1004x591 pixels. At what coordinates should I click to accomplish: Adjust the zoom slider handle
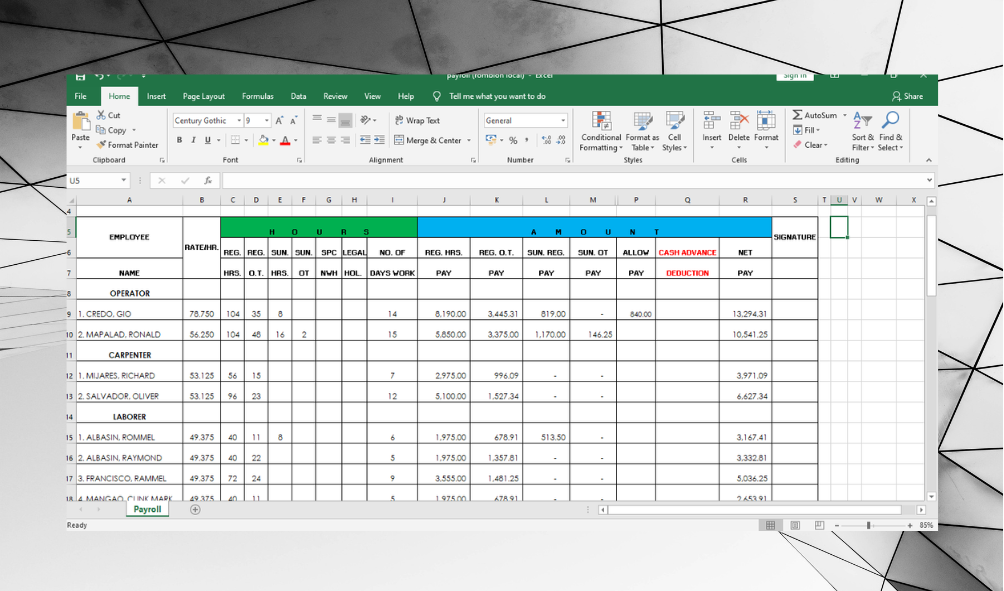pyautogui.click(x=868, y=525)
